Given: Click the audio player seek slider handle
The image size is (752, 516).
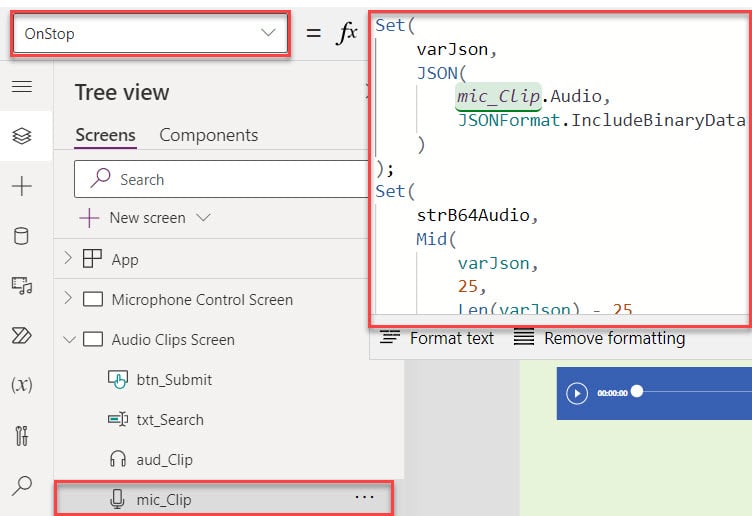Looking at the screenshot, I should [637, 391].
